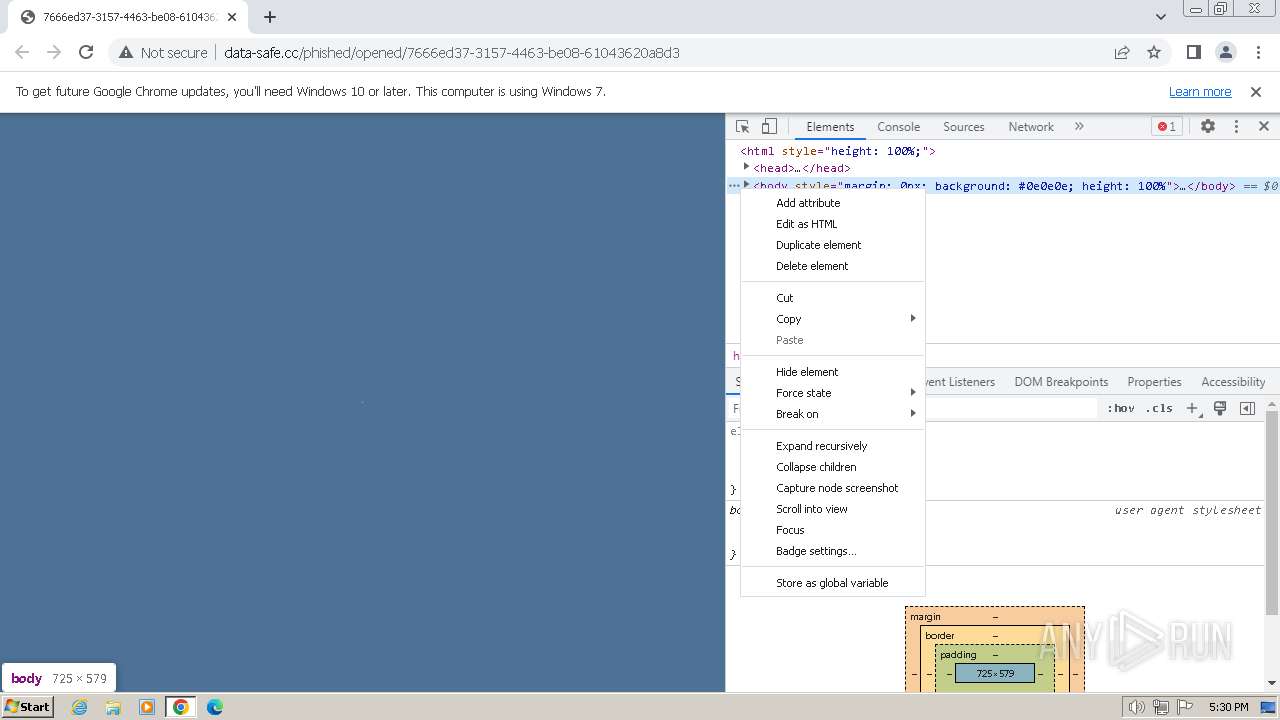Open the Copy submenu
This screenshot has height=720, width=1280.
click(x=832, y=319)
